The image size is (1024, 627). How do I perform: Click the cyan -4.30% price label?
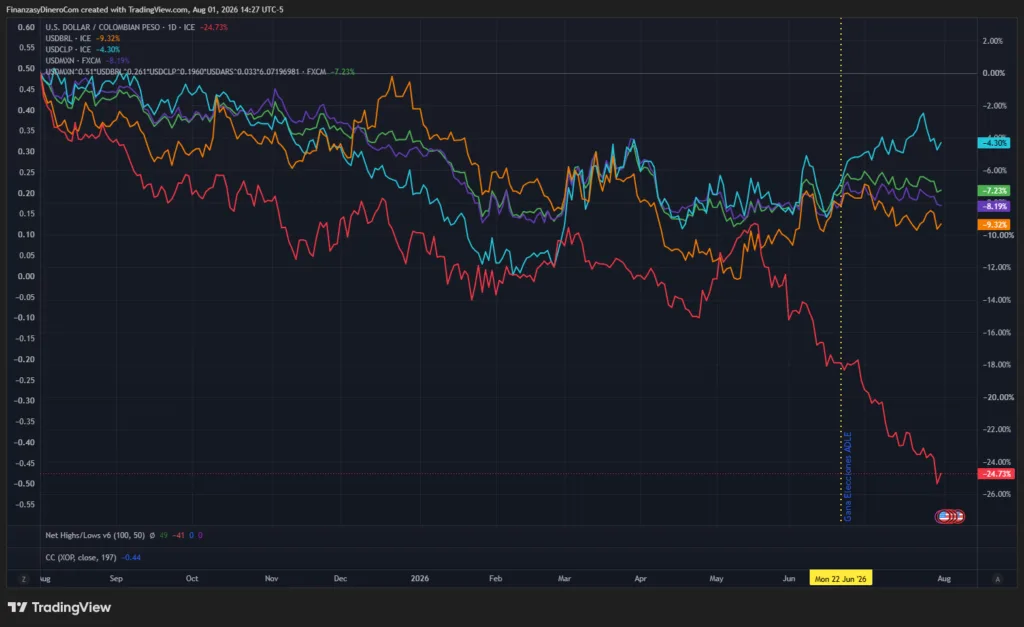click(994, 142)
